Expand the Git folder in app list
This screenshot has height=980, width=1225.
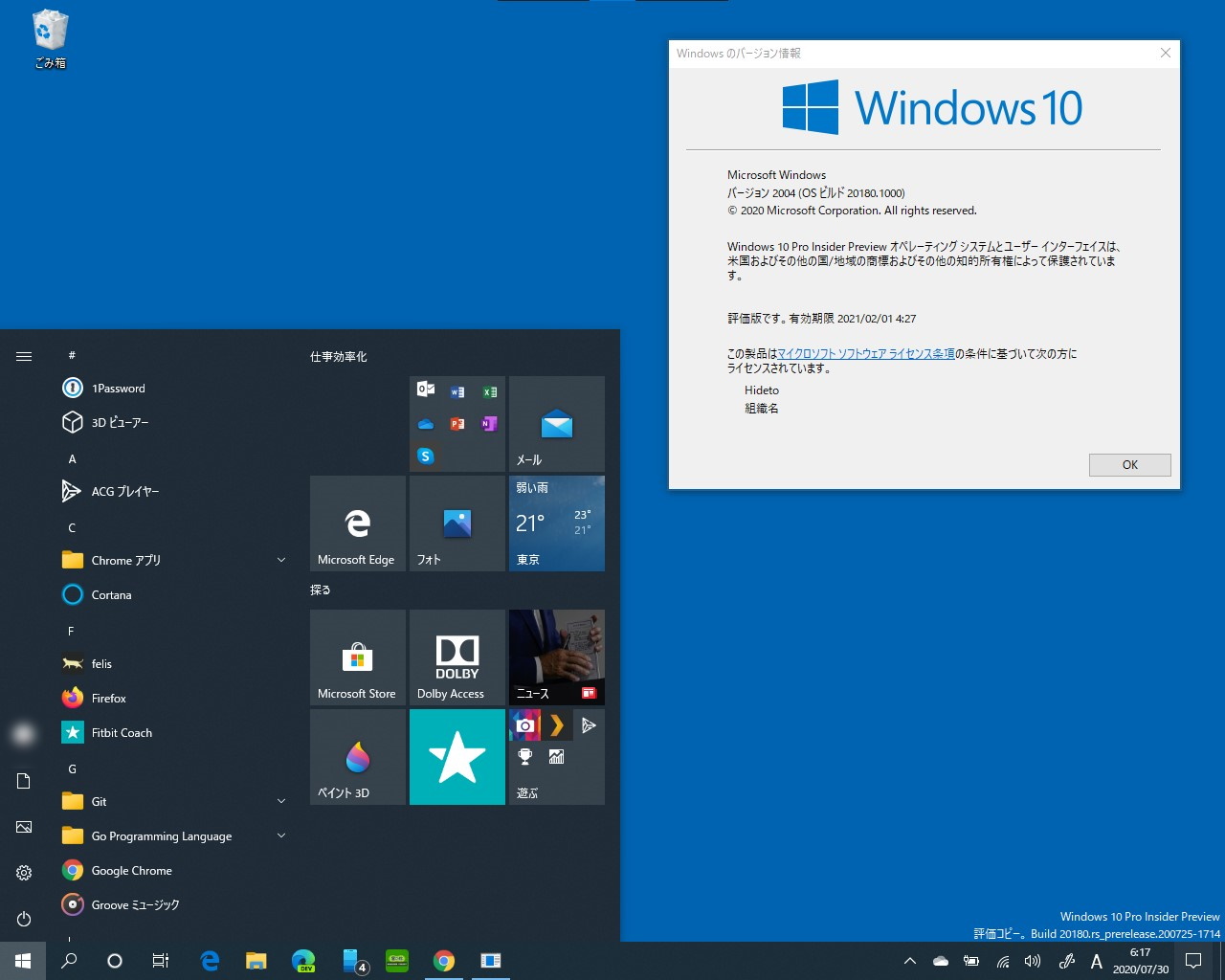click(280, 801)
